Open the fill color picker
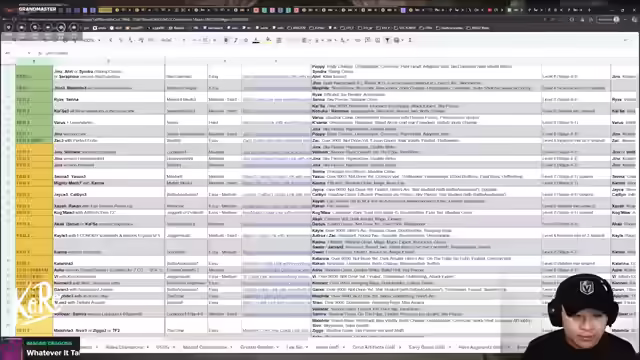The height and width of the screenshot is (360, 640). pyautogui.click(x=268, y=40)
